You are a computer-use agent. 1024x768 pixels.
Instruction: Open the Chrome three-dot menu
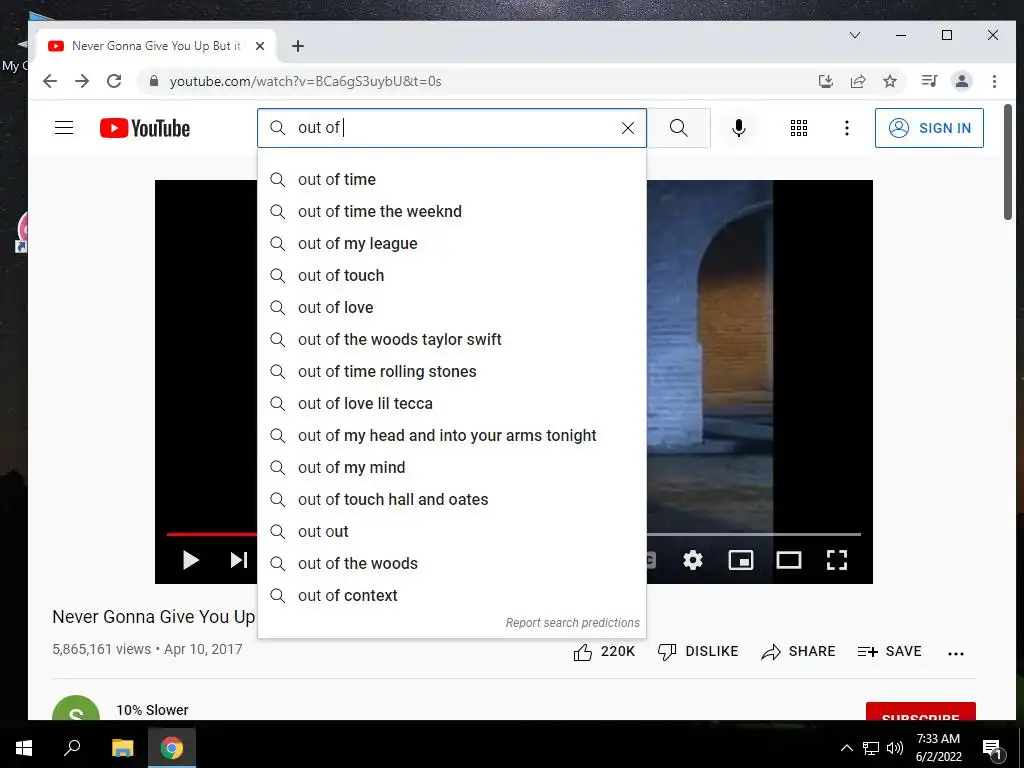[994, 81]
